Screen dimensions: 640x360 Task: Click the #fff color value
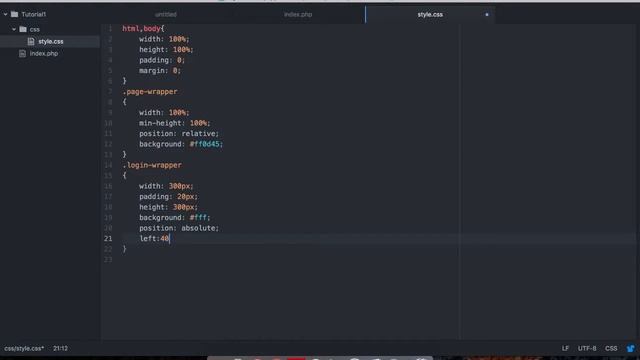pyautogui.click(x=198, y=218)
